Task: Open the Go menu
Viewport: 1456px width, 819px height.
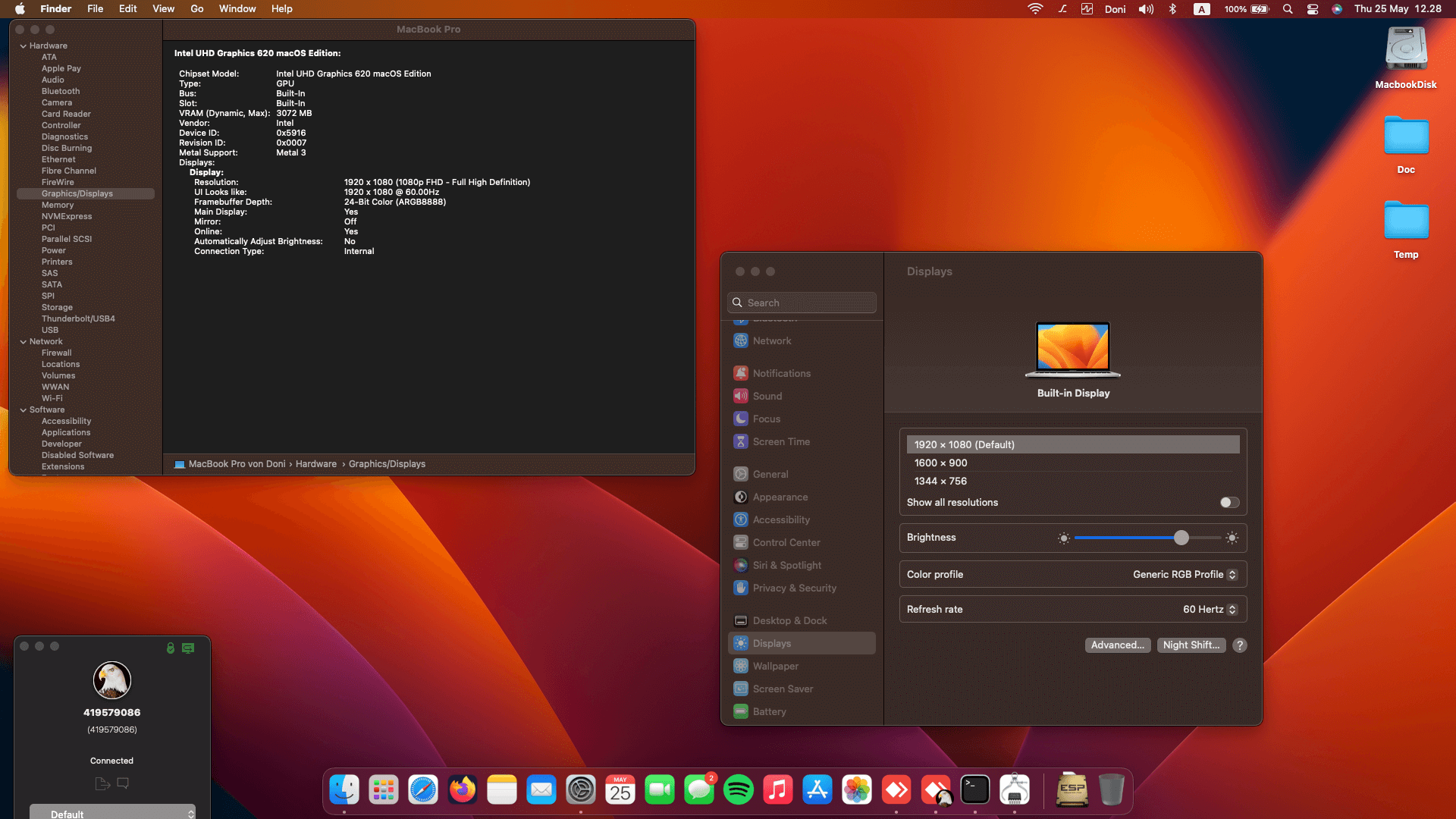Action: tap(197, 9)
